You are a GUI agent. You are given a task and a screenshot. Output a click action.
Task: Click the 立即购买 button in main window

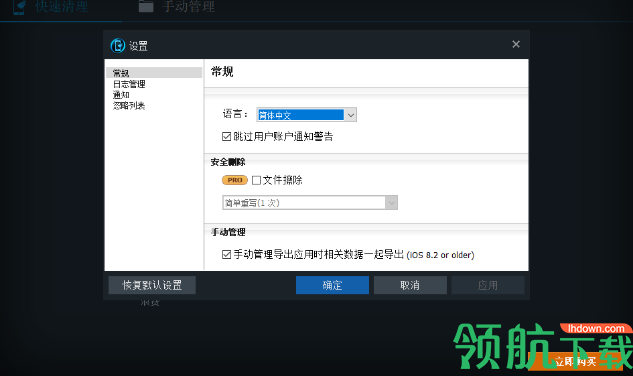point(575,361)
